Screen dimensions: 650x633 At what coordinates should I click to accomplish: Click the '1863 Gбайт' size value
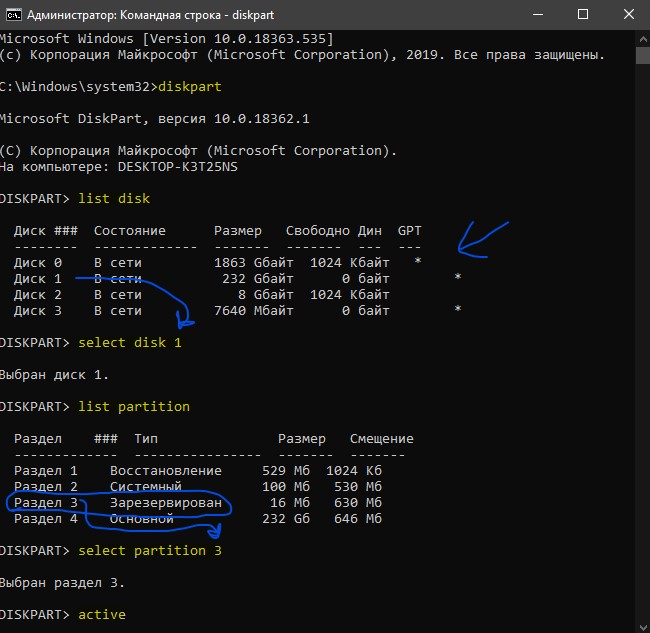click(254, 262)
